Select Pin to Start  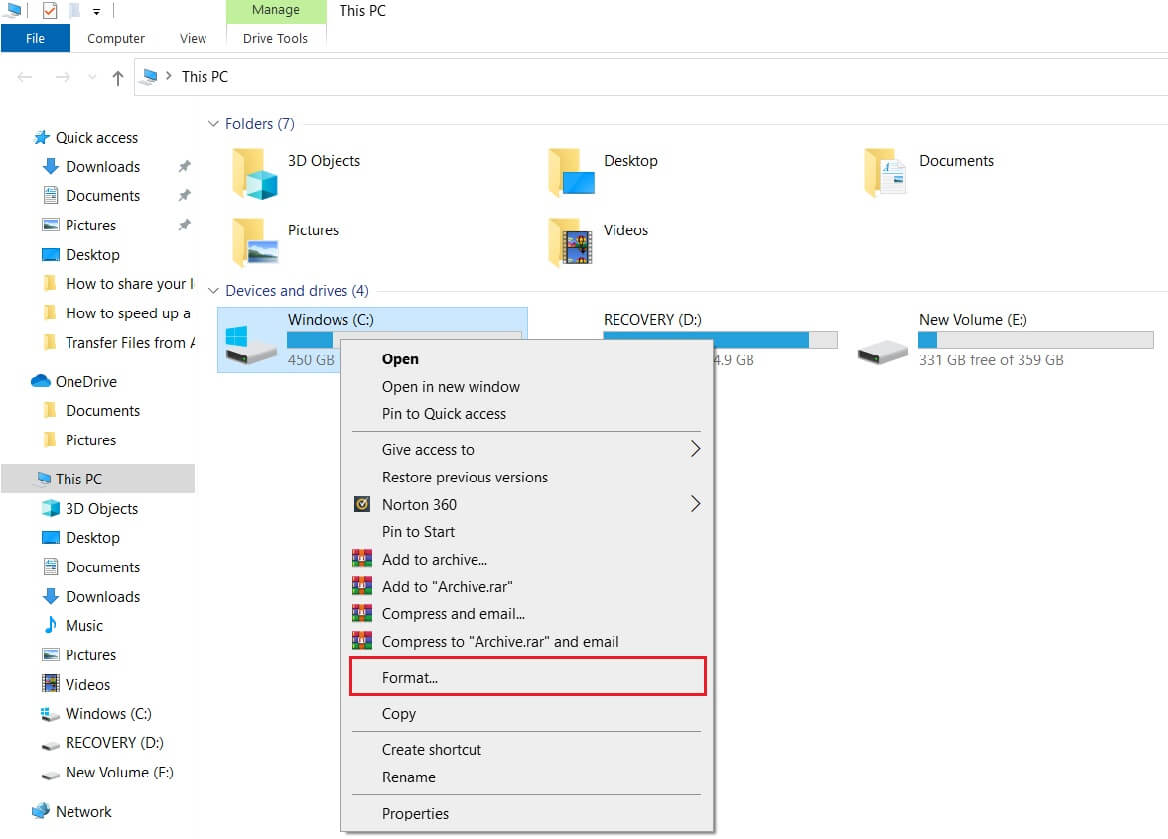point(527,531)
